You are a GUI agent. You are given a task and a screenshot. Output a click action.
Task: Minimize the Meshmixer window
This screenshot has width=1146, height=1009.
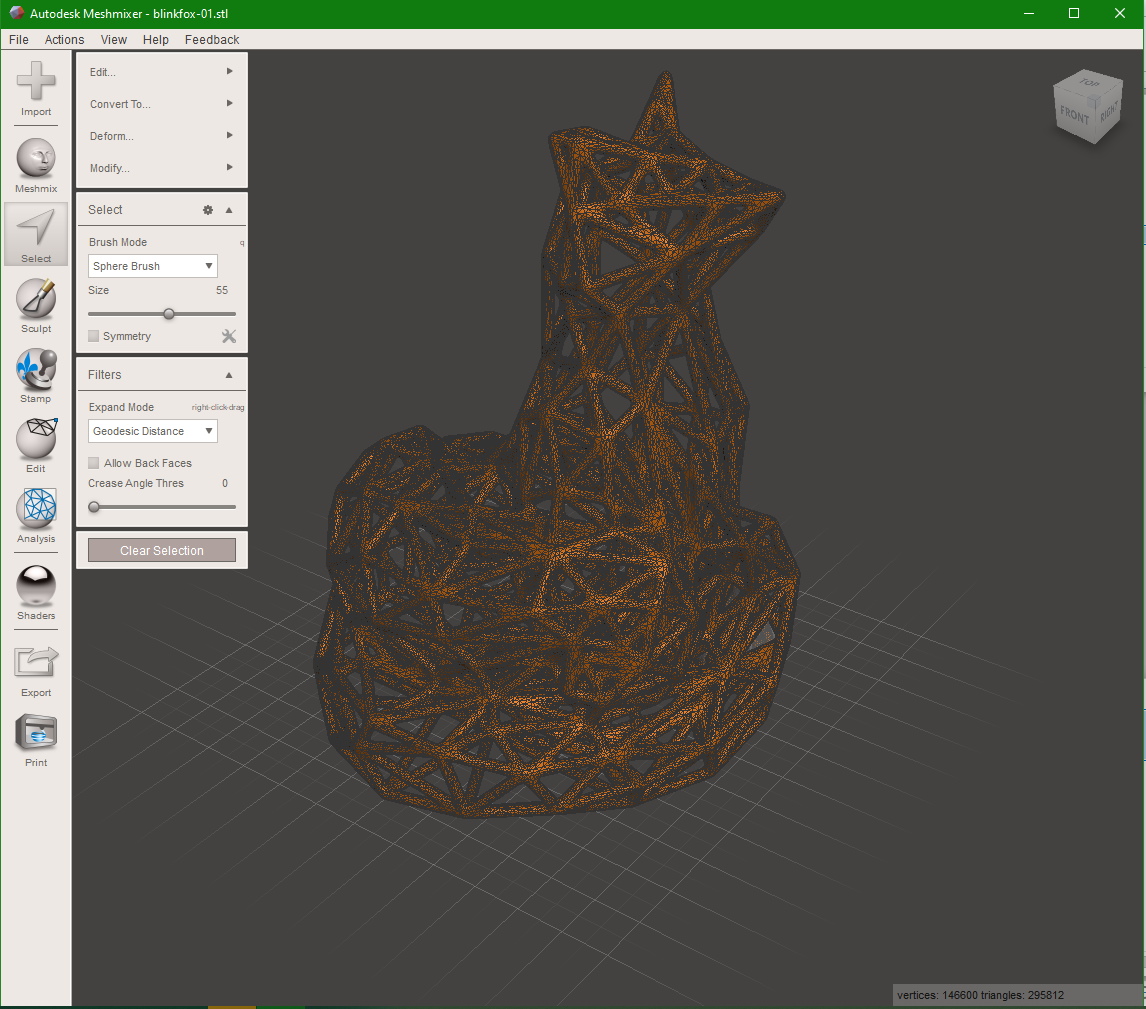(x=1029, y=13)
